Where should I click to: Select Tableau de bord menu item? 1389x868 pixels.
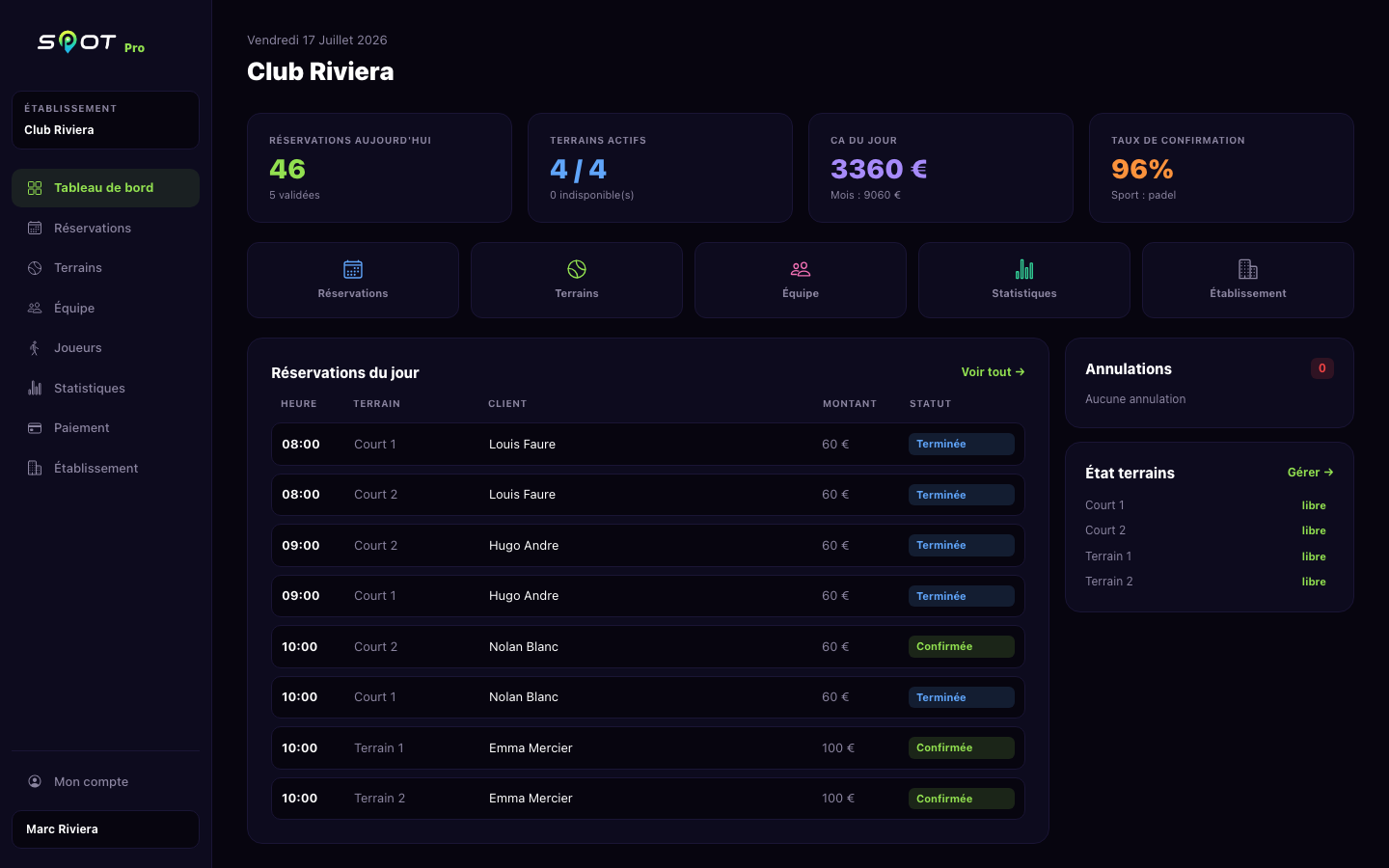pos(105,188)
